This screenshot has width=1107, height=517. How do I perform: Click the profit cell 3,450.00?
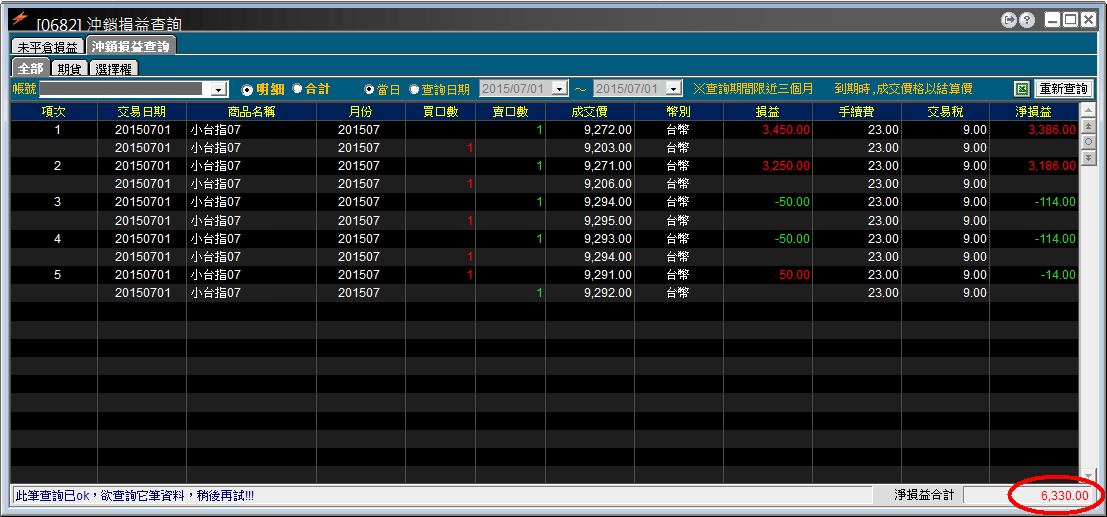767,130
